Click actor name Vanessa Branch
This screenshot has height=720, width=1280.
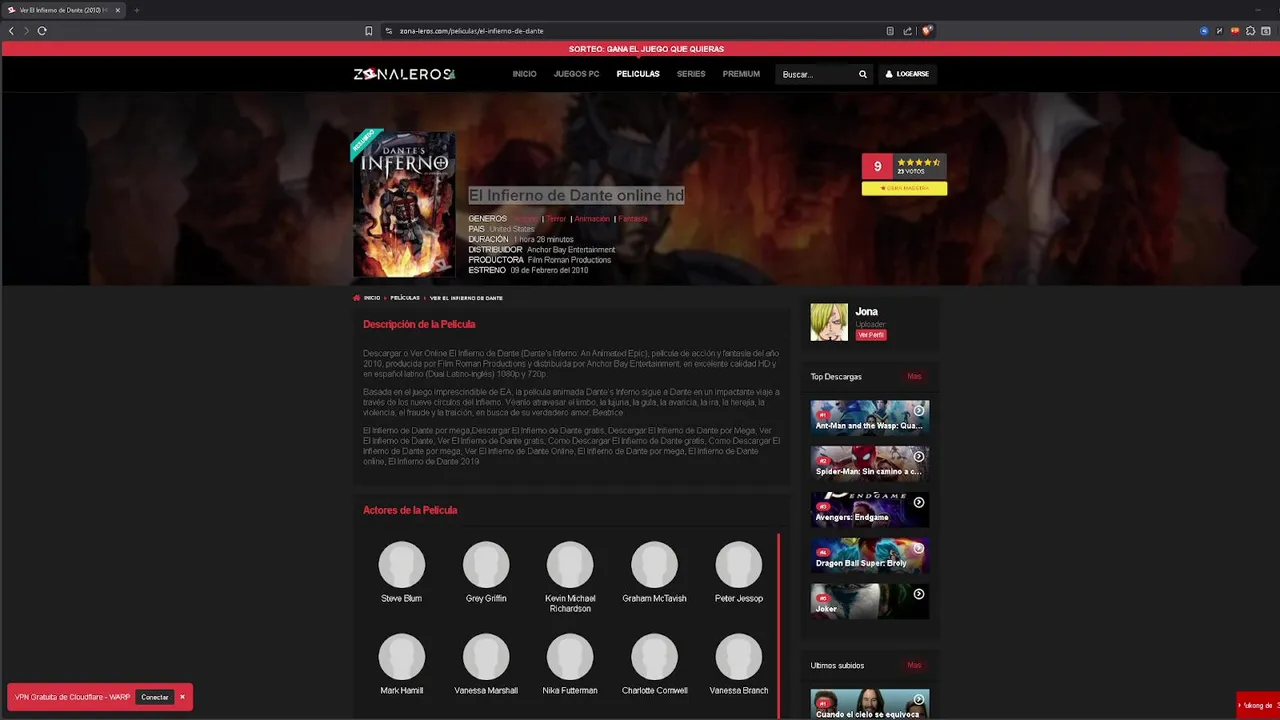(x=739, y=691)
